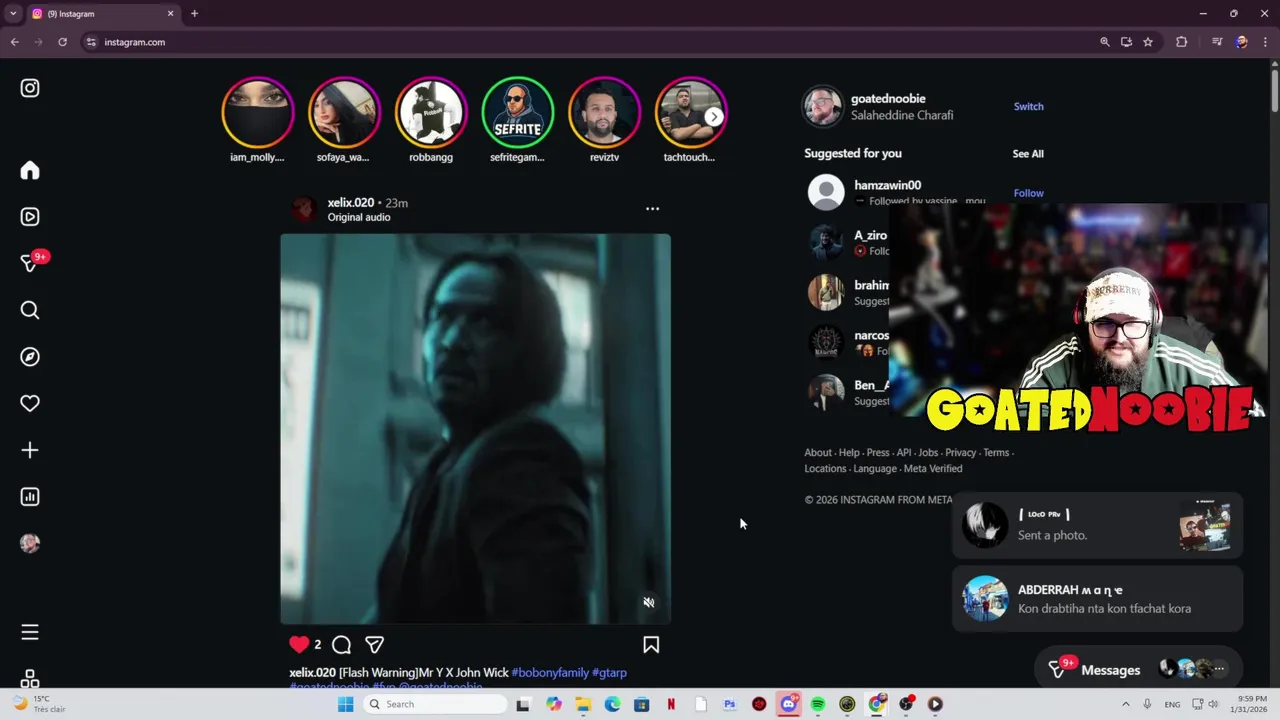Unmute the video audio
The width and height of the screenshot is (1280, 720).
point(648,602)
